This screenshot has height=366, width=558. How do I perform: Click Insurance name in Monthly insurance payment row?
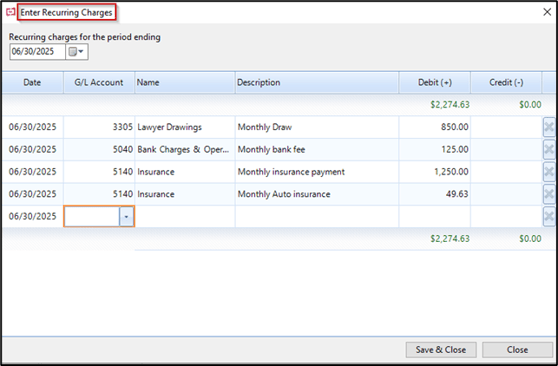(185, 172)
